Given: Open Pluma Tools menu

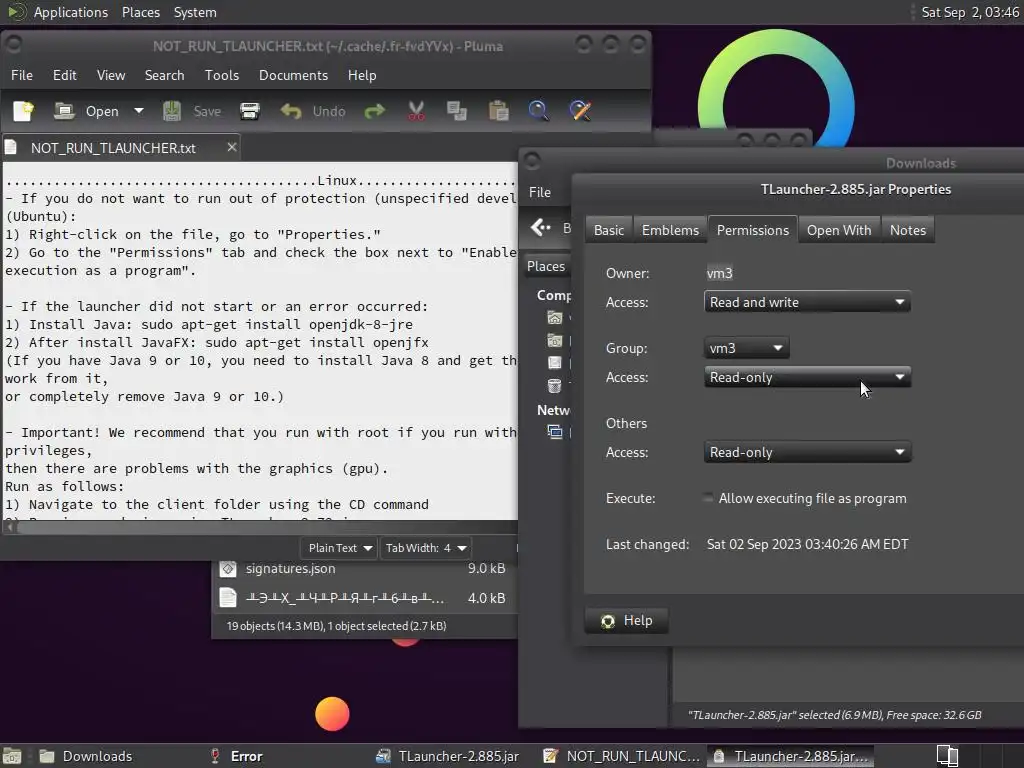Looking at the screenshot, I should tap(222, 75).
